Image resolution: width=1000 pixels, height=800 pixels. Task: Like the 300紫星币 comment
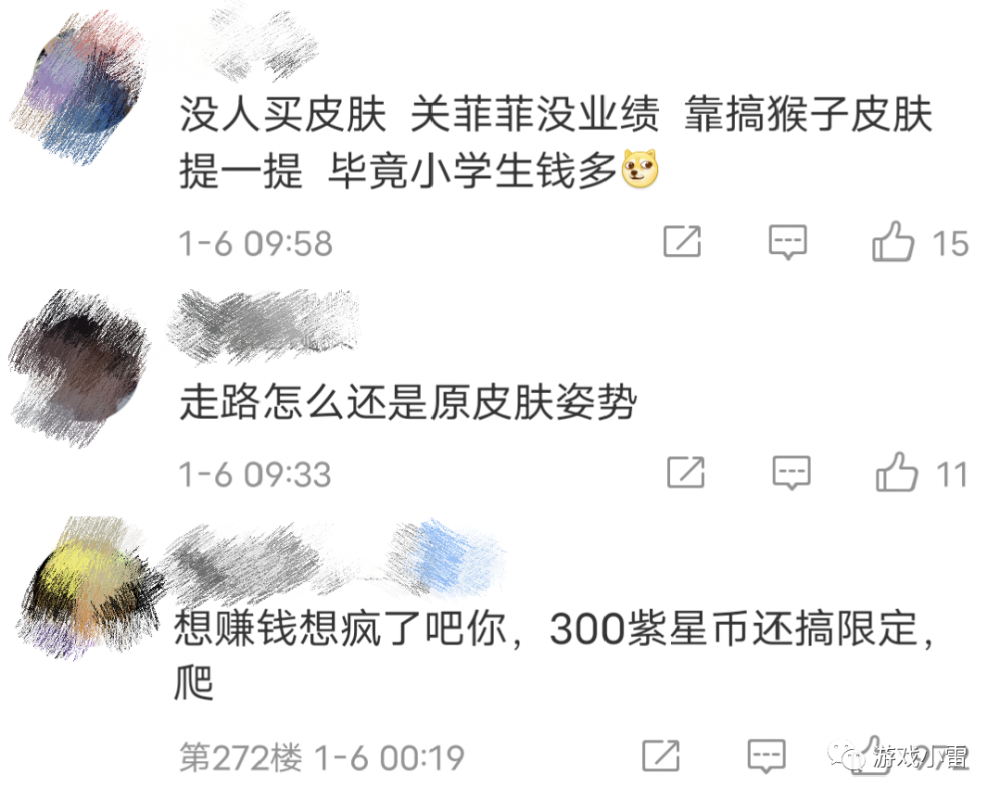pyautogui.click(x=872, y=756)
